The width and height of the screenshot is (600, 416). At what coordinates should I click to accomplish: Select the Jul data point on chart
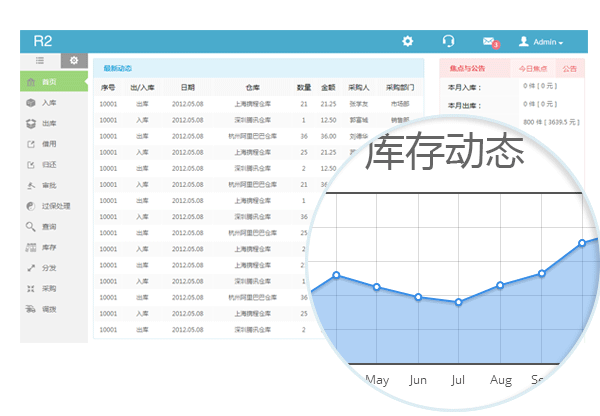[x=458, y=302]
